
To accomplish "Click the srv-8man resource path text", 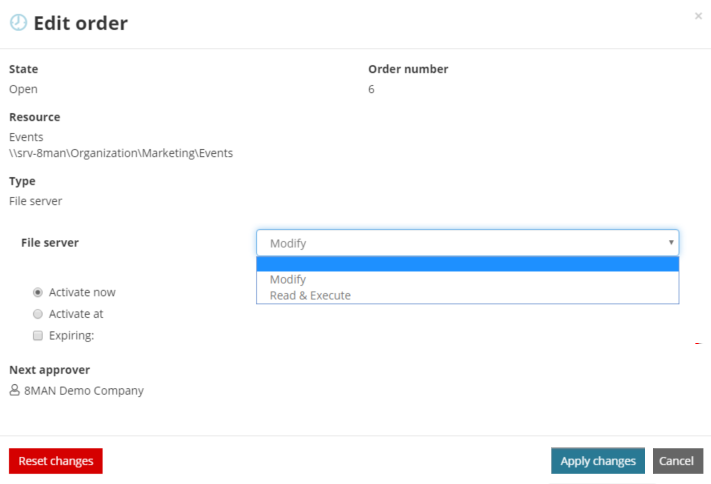I will [120, 153].
